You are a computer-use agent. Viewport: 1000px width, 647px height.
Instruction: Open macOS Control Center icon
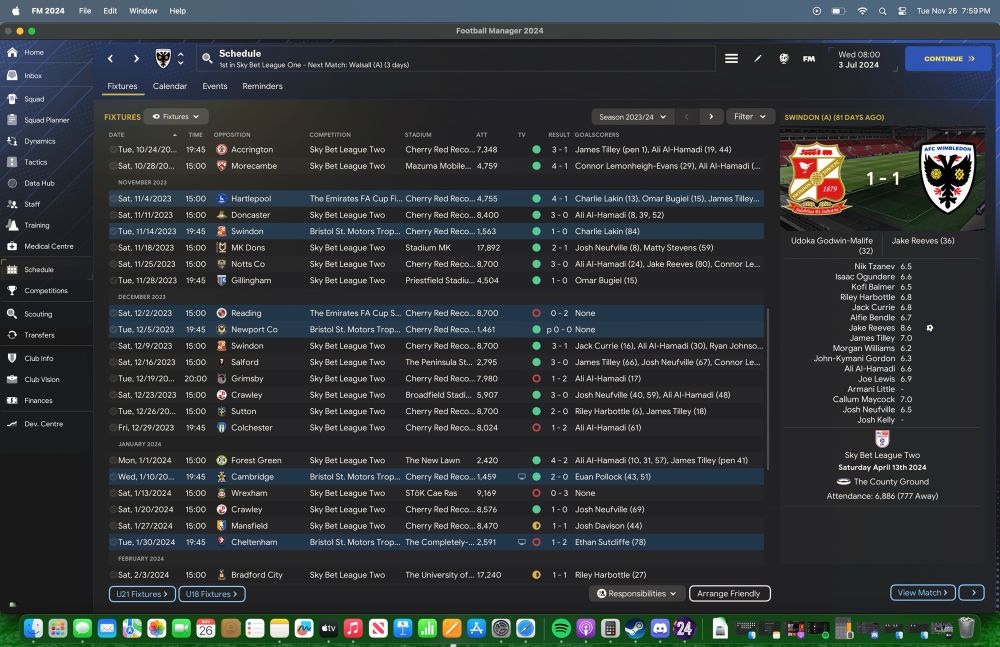coord(902,11)
